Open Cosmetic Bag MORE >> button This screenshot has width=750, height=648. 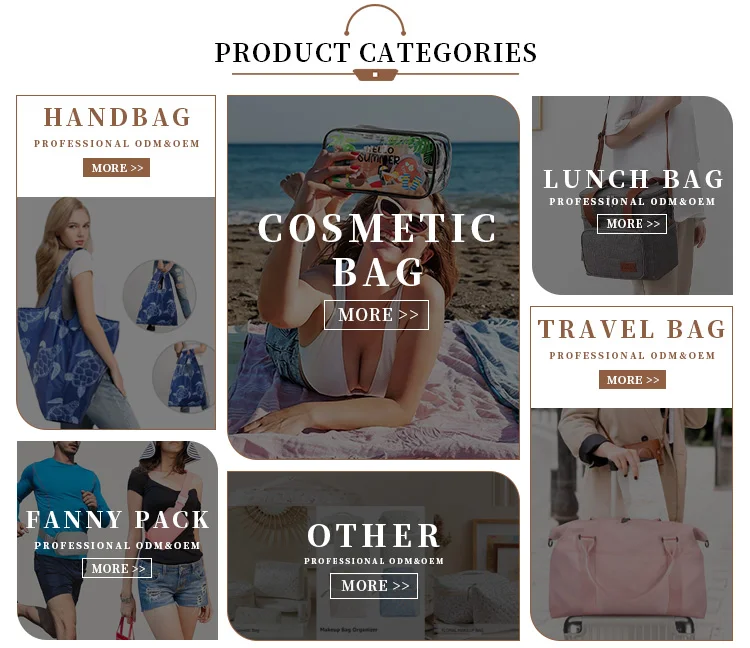tap(376, 315)
